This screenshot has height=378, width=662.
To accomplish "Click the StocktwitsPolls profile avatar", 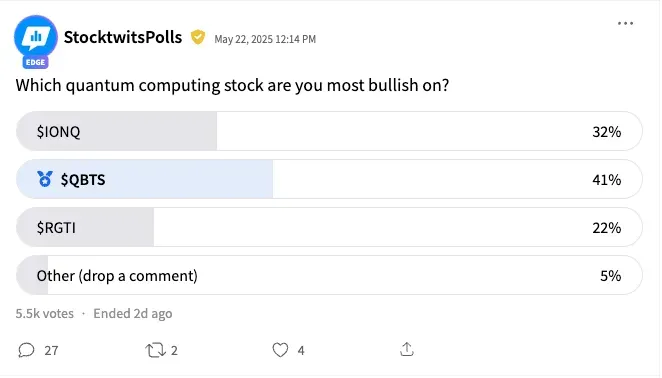I will [x=36, y=37].
